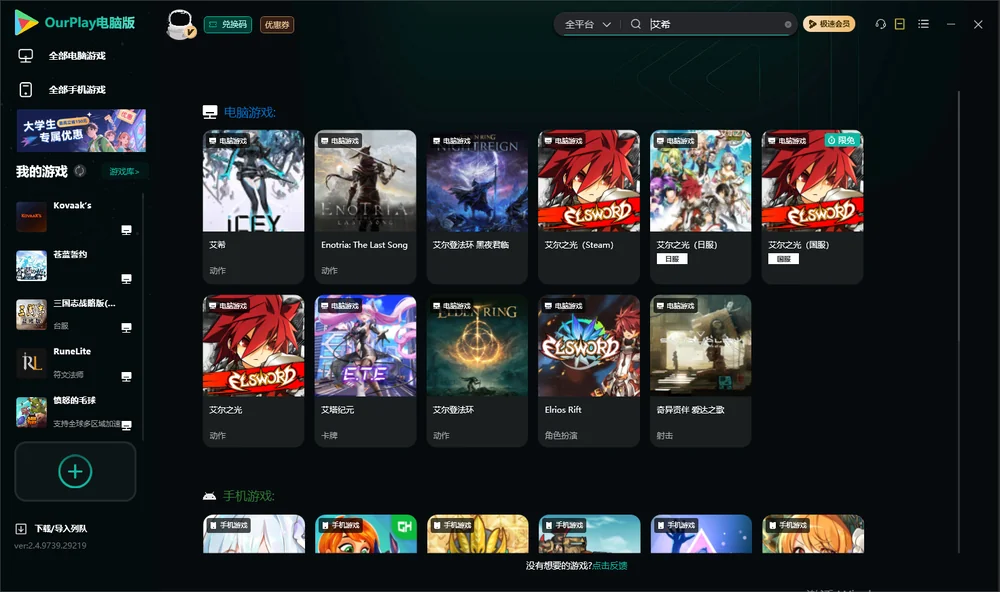The width and height of the screenshot is (1000, 592).
Task: Click the 愤怒的毛球 game icon in sidebar
Action: [x=31, y=412]
